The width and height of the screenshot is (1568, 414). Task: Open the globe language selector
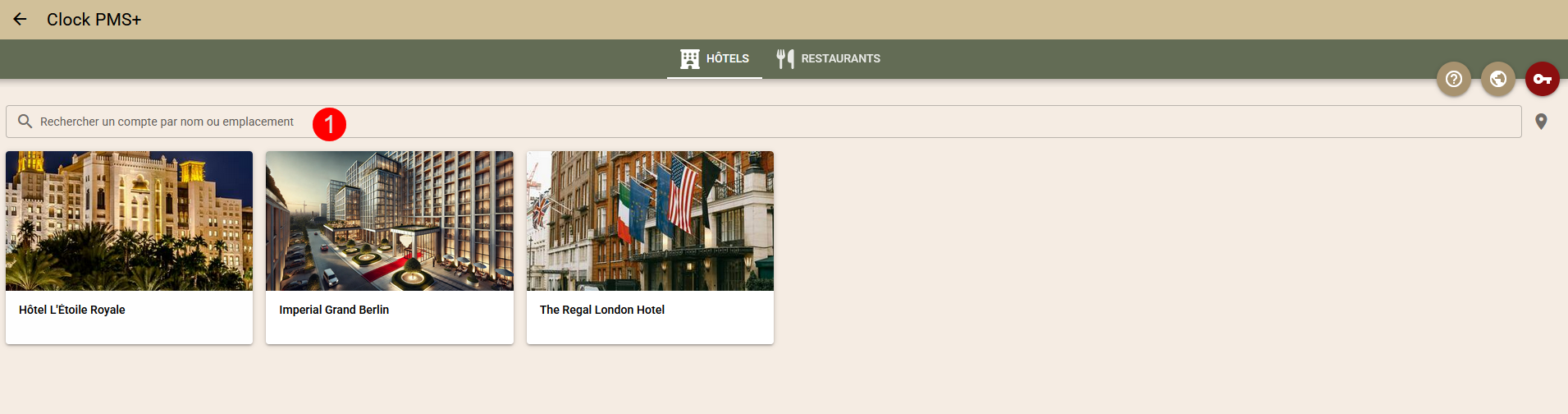pos(1498,79)
